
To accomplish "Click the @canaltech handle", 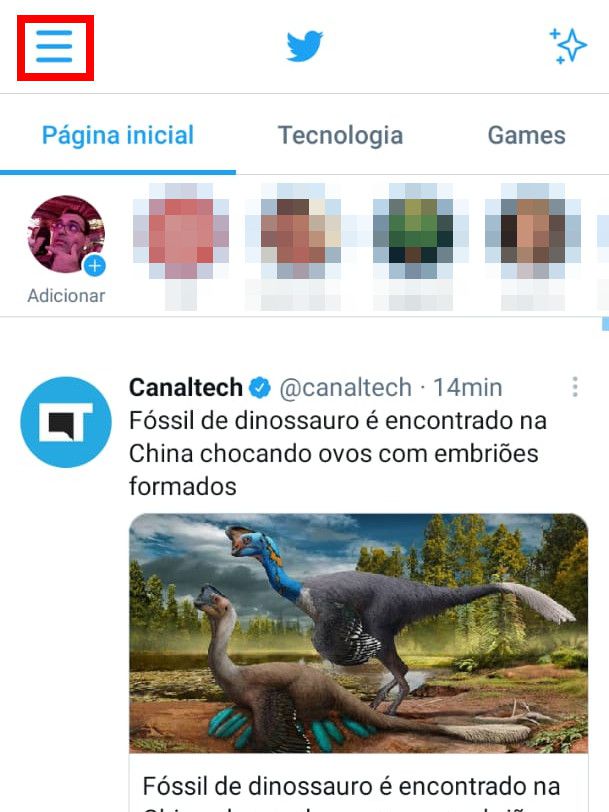I will [346, 388].
